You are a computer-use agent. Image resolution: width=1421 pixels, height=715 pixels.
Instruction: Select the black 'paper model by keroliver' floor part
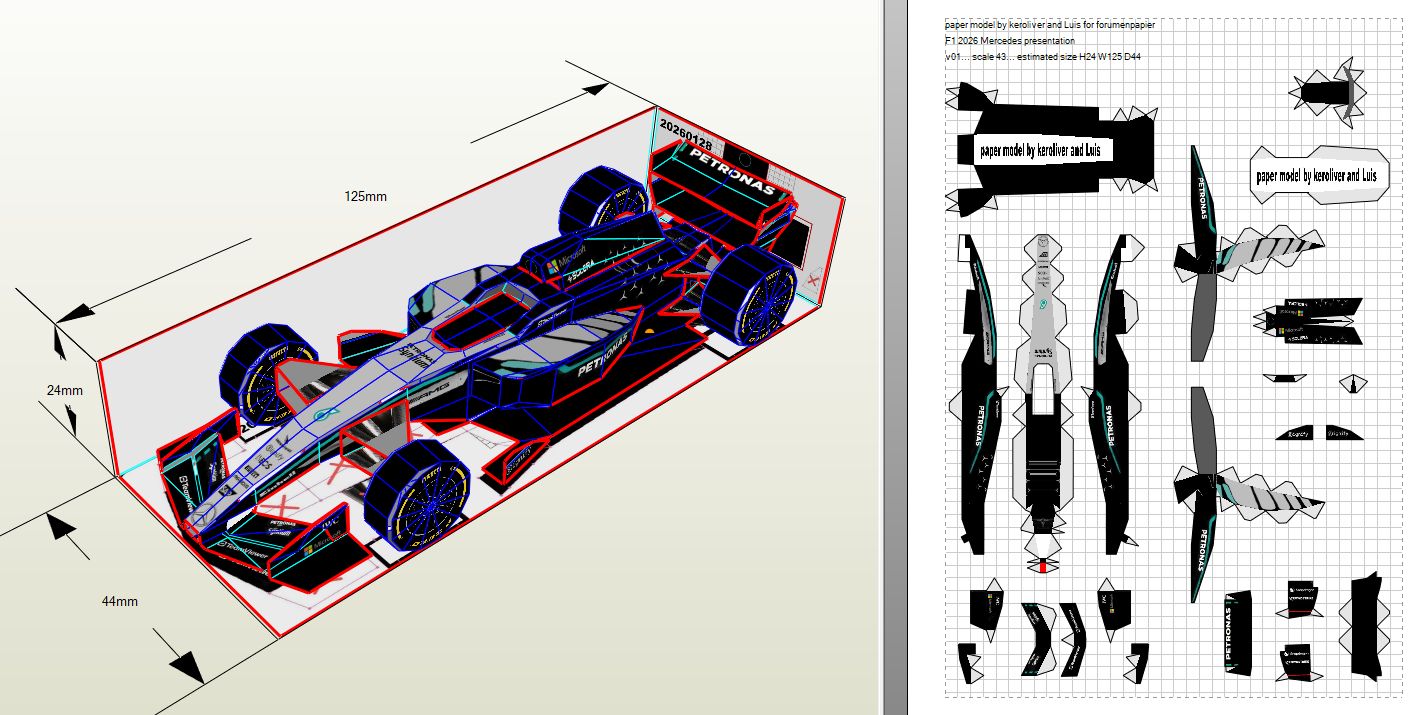click(x=1045, y=150)
